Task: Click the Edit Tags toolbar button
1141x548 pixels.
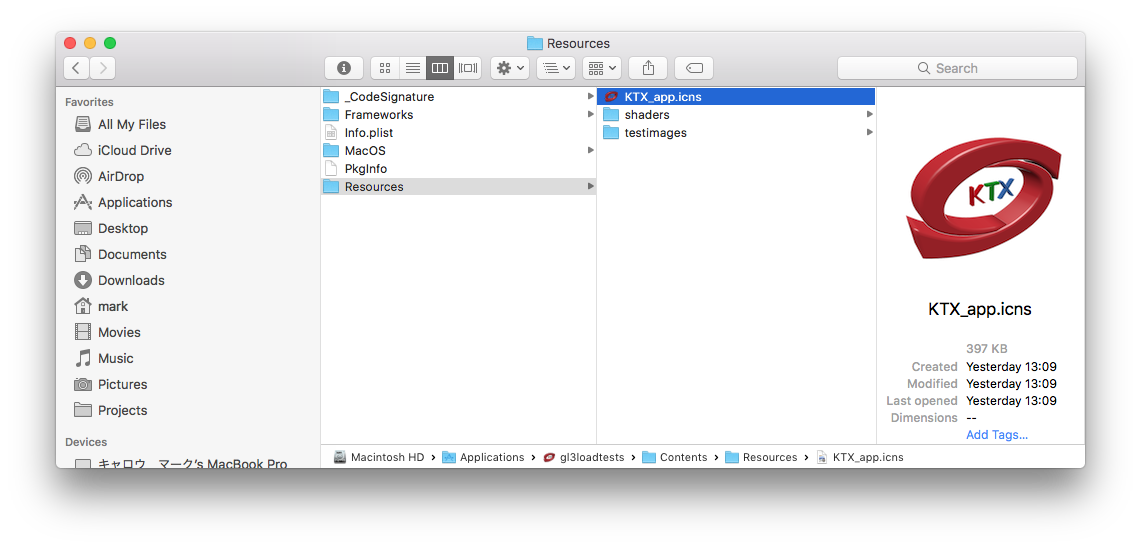Action: [x=694, y=68]
